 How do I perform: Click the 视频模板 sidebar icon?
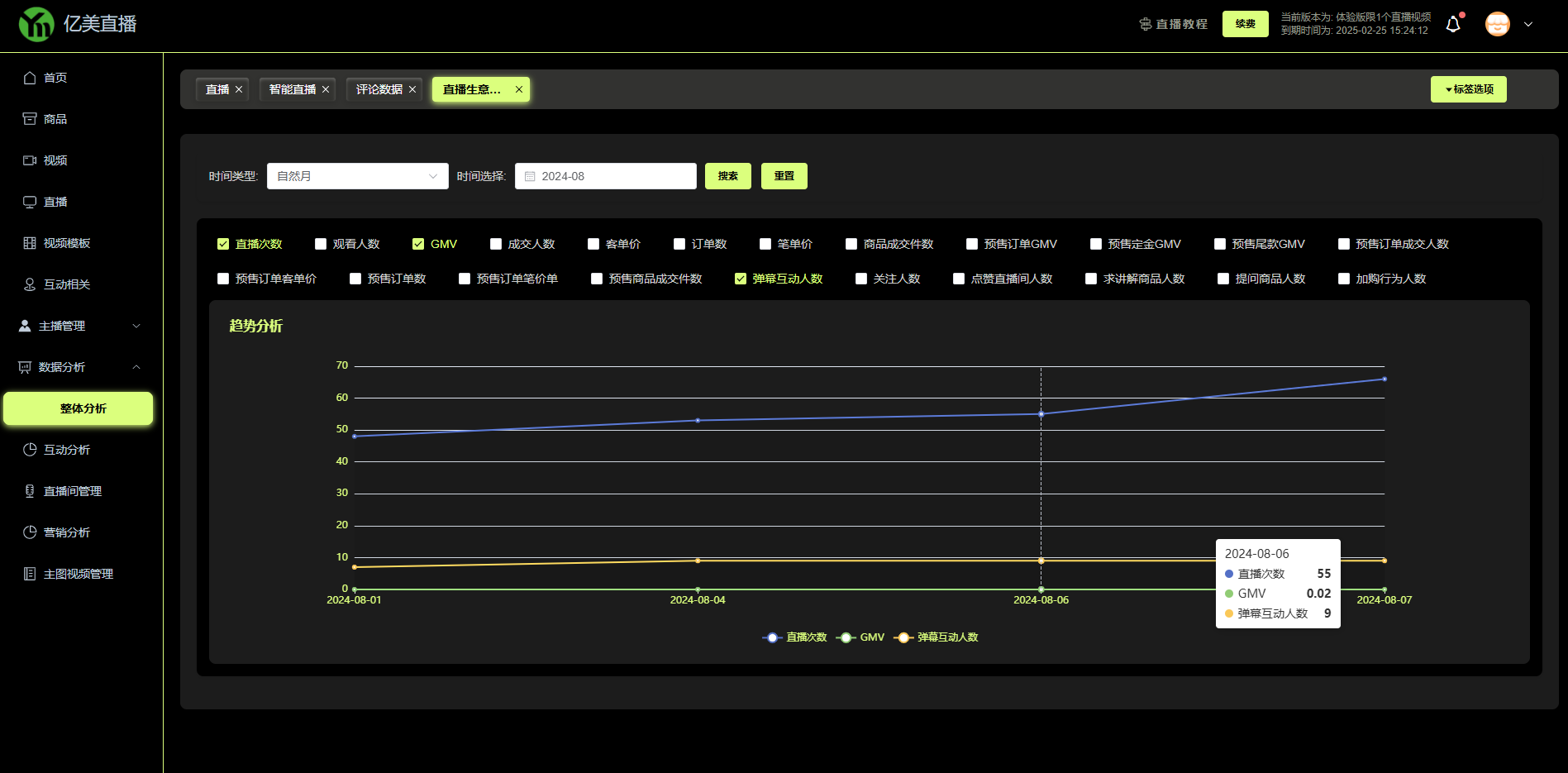click(30, 243)
